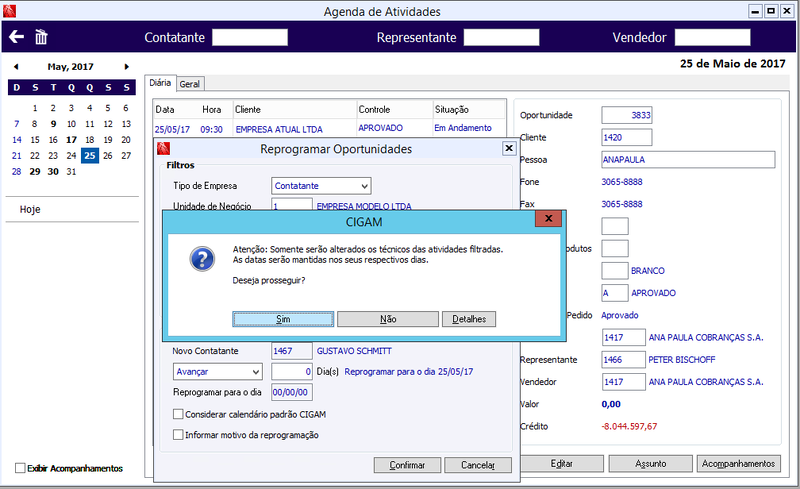Screen dimensions: 800x489
Task: Click Hoje below the calendar
Action: coord(30,209)
